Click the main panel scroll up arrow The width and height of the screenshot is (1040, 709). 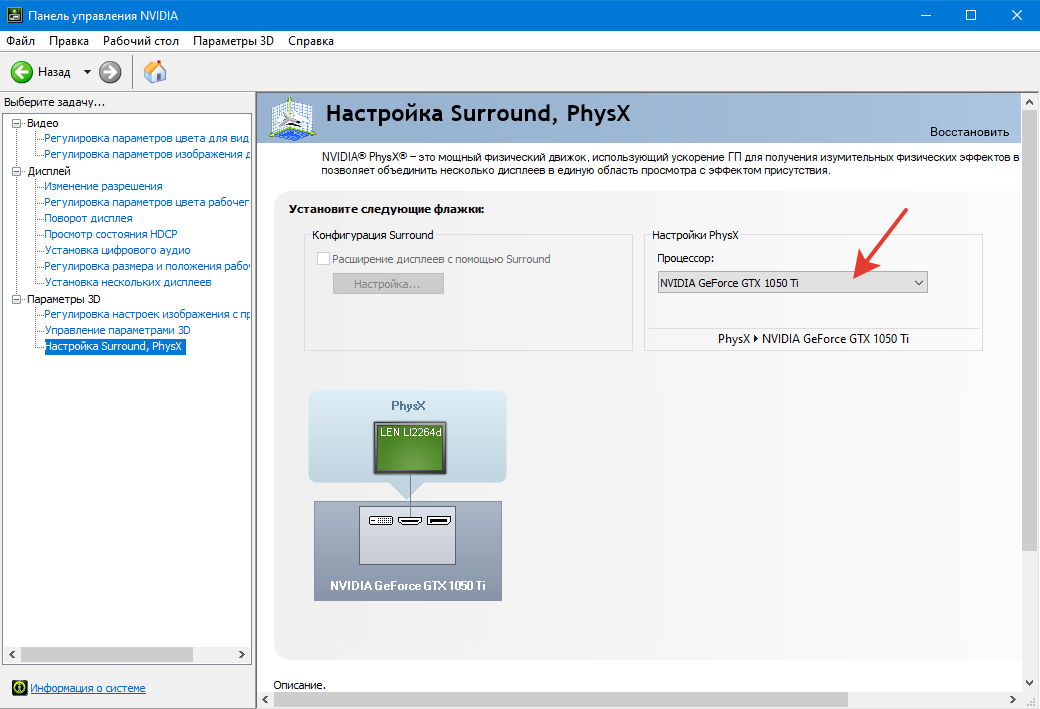pos(1029,103)
